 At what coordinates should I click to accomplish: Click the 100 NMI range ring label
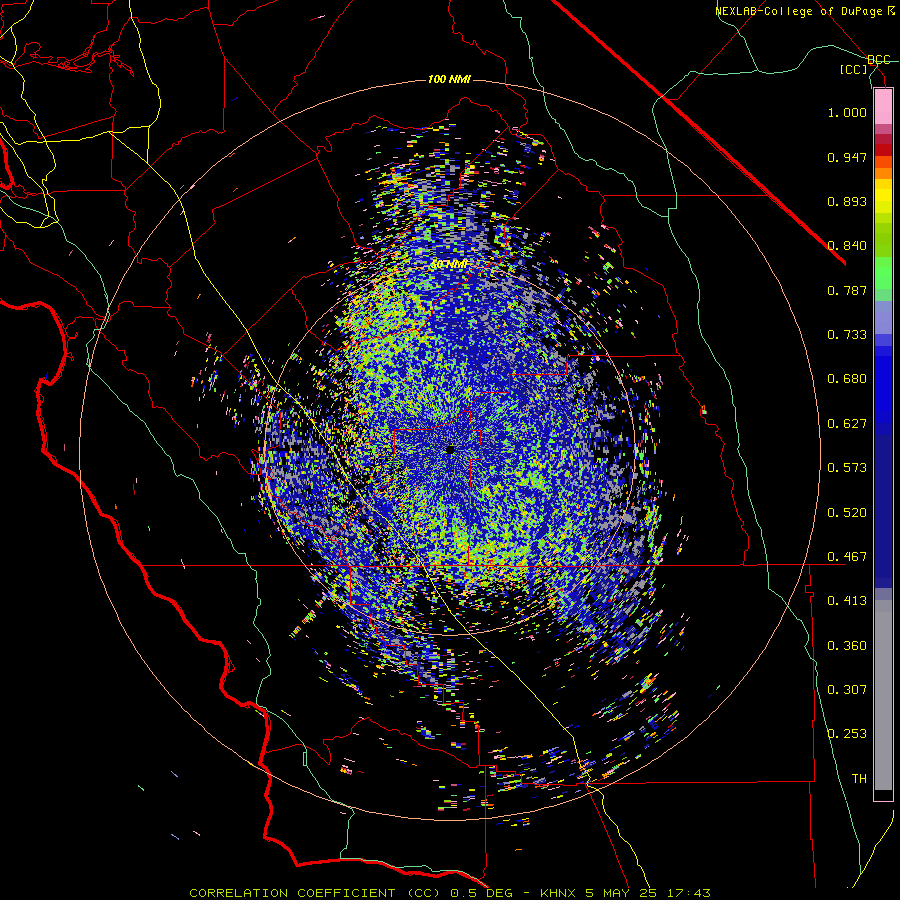pos(449,79)
